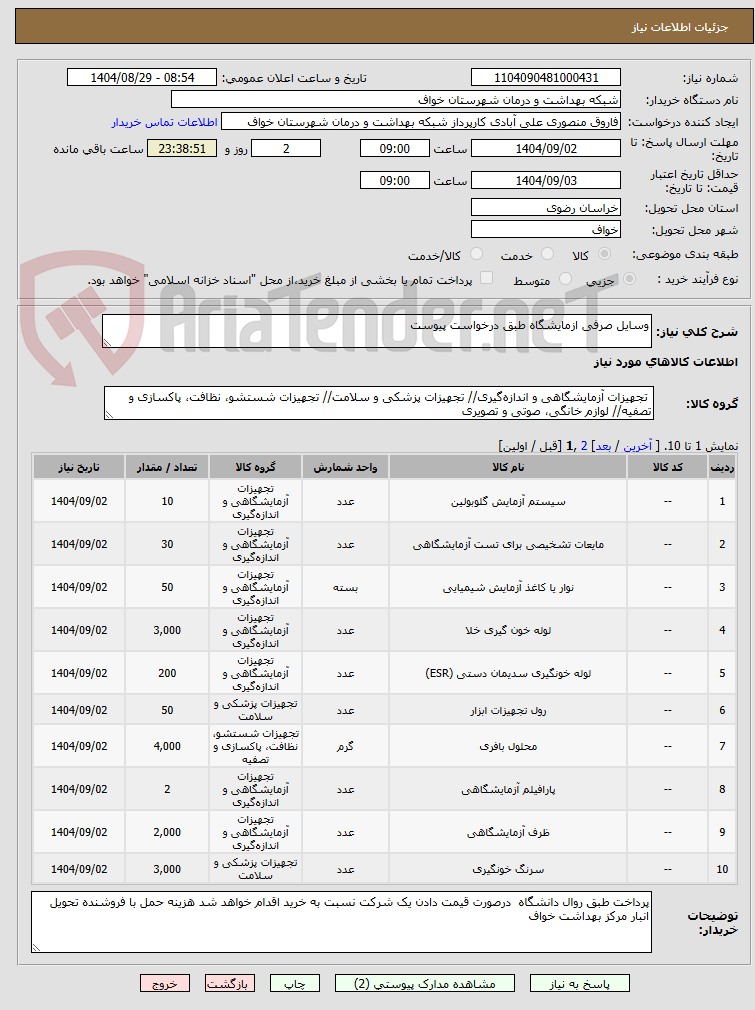Click the announcement date 1404/08/29 field
755x1010 pixels.
coord(142,77)
